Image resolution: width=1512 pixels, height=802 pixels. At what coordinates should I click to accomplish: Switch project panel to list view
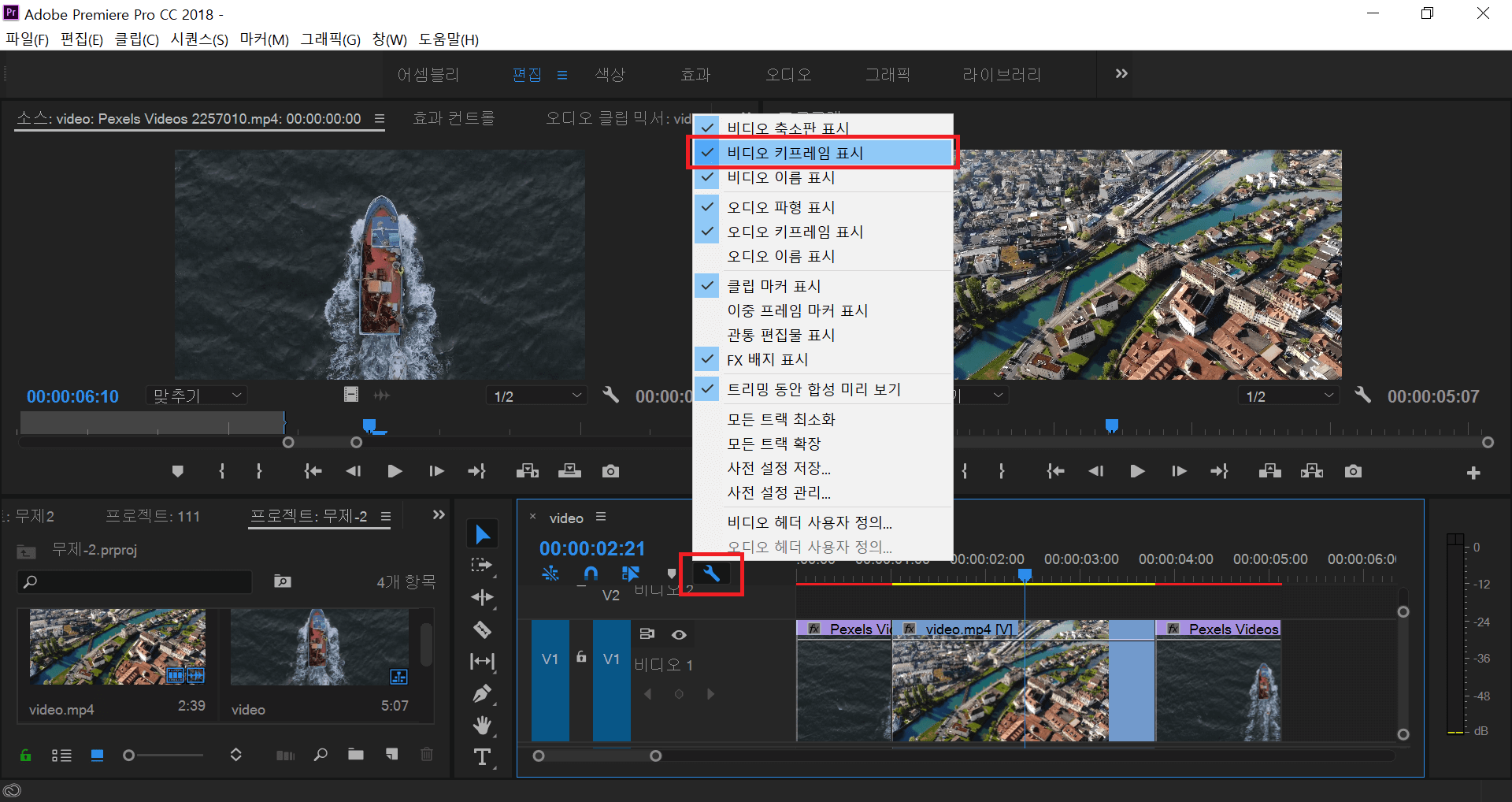[x=61, y=756]
